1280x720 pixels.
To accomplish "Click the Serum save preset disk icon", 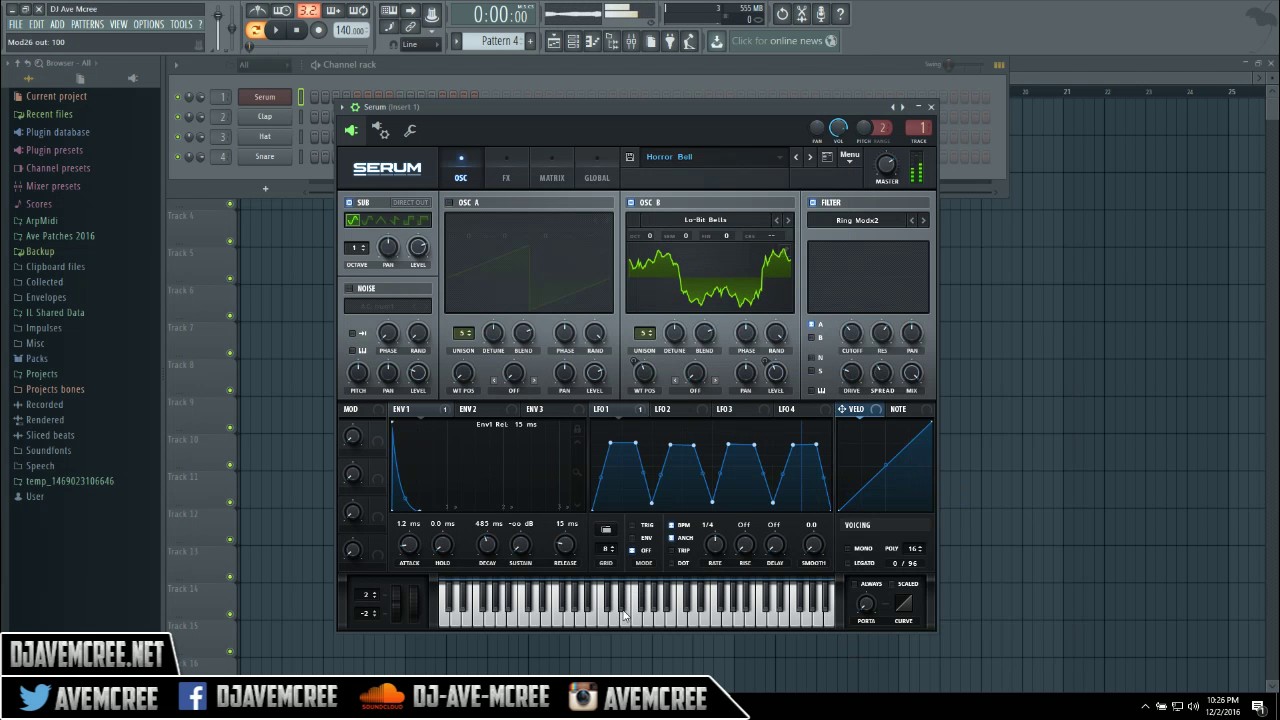I will pyautogui.click(x=629, y=157).
